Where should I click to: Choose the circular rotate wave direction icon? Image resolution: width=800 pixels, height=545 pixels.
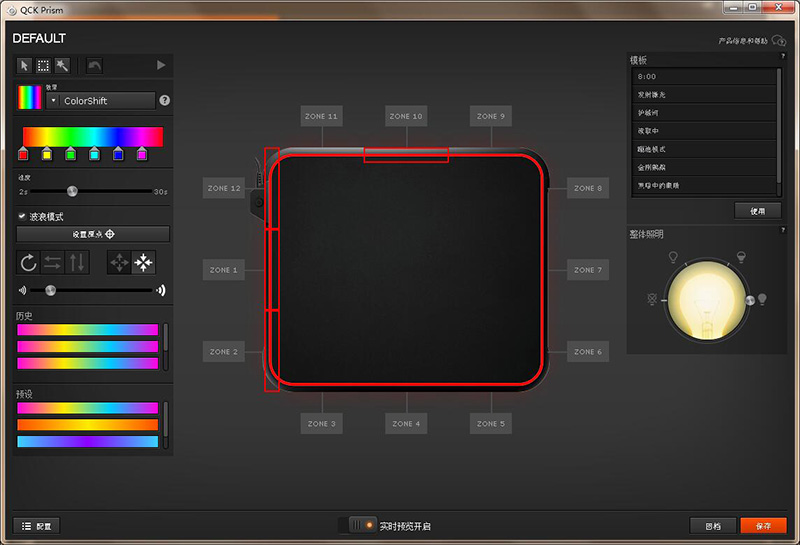pos(29,263)
